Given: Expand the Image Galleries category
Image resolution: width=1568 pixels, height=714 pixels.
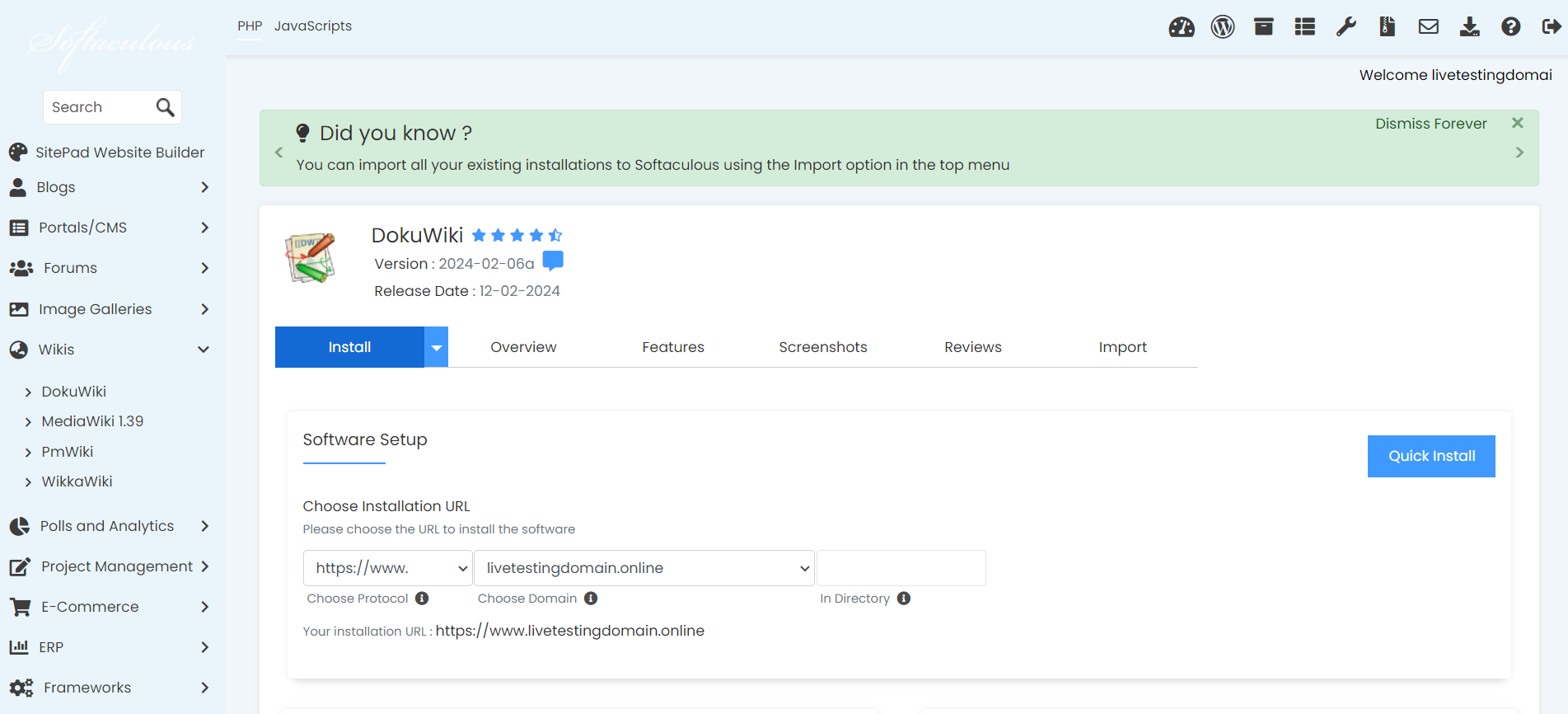Looking at the screenshot, I should pos(109,309).
